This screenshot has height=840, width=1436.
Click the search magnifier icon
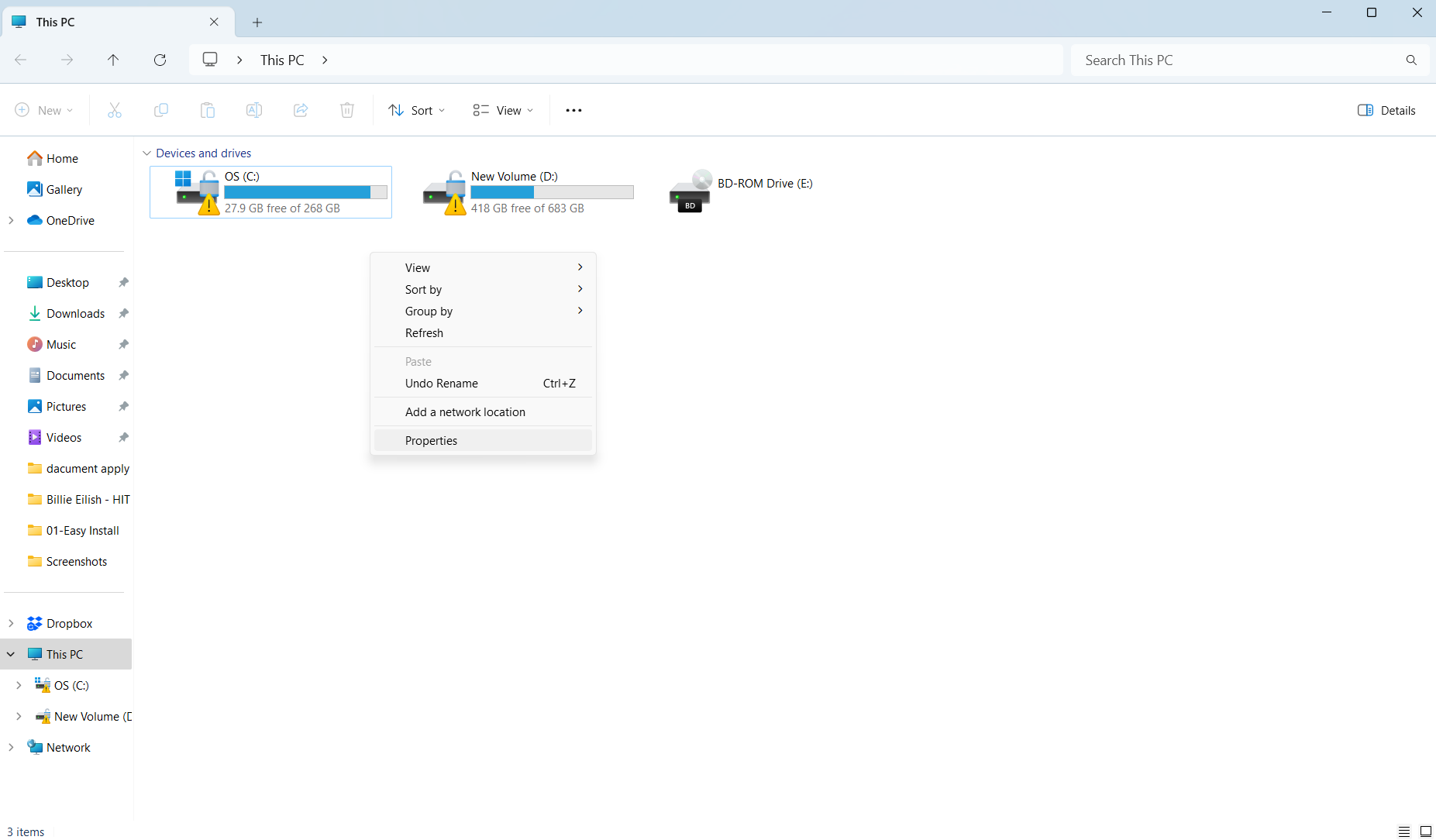tap(1411, 60)
